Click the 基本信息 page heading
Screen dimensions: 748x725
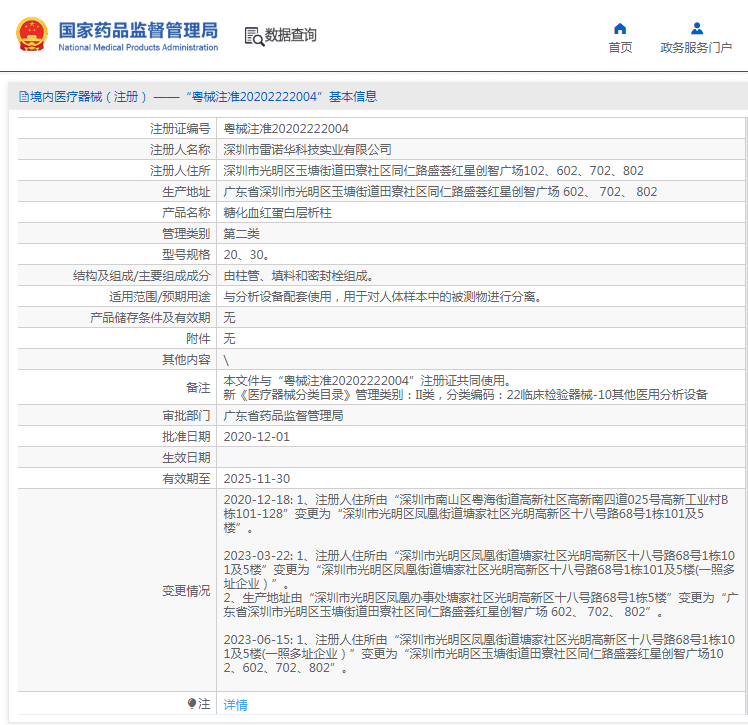tap(353, 97)
